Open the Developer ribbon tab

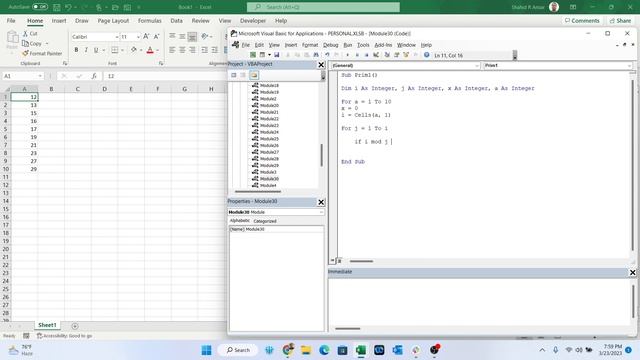click(x=253, y=20)
